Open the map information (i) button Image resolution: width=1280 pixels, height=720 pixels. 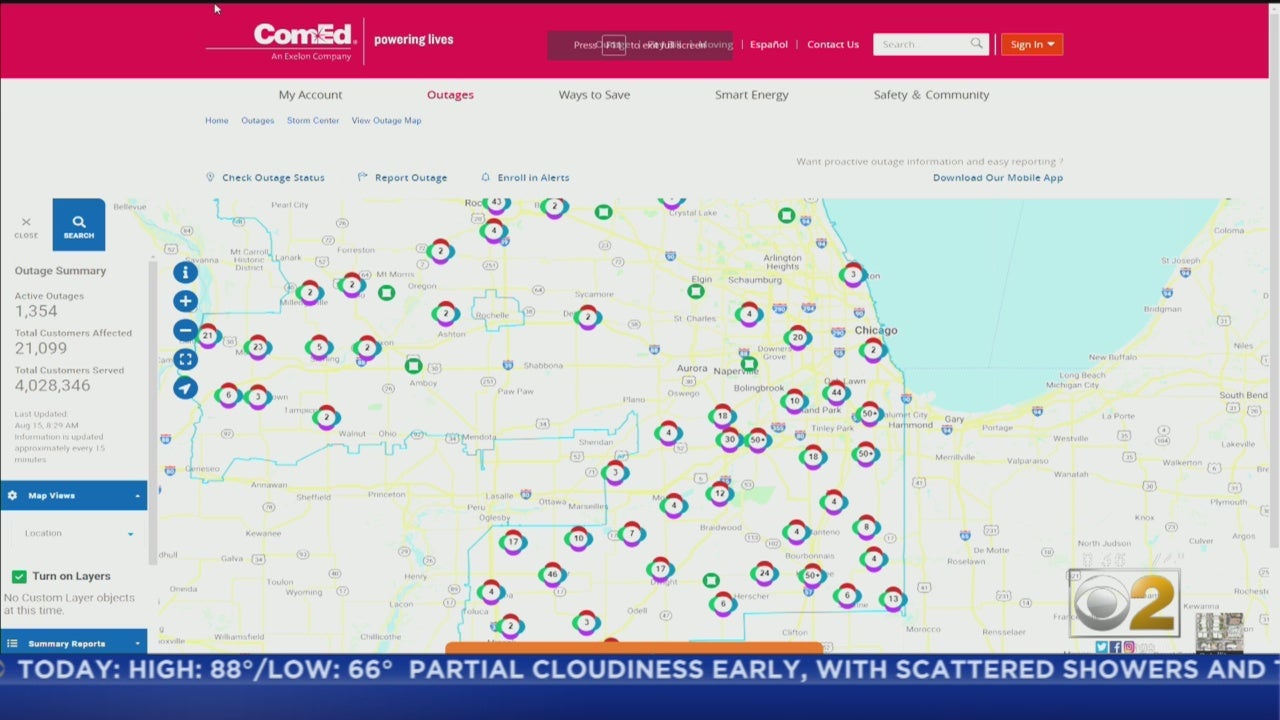point(185,272)
